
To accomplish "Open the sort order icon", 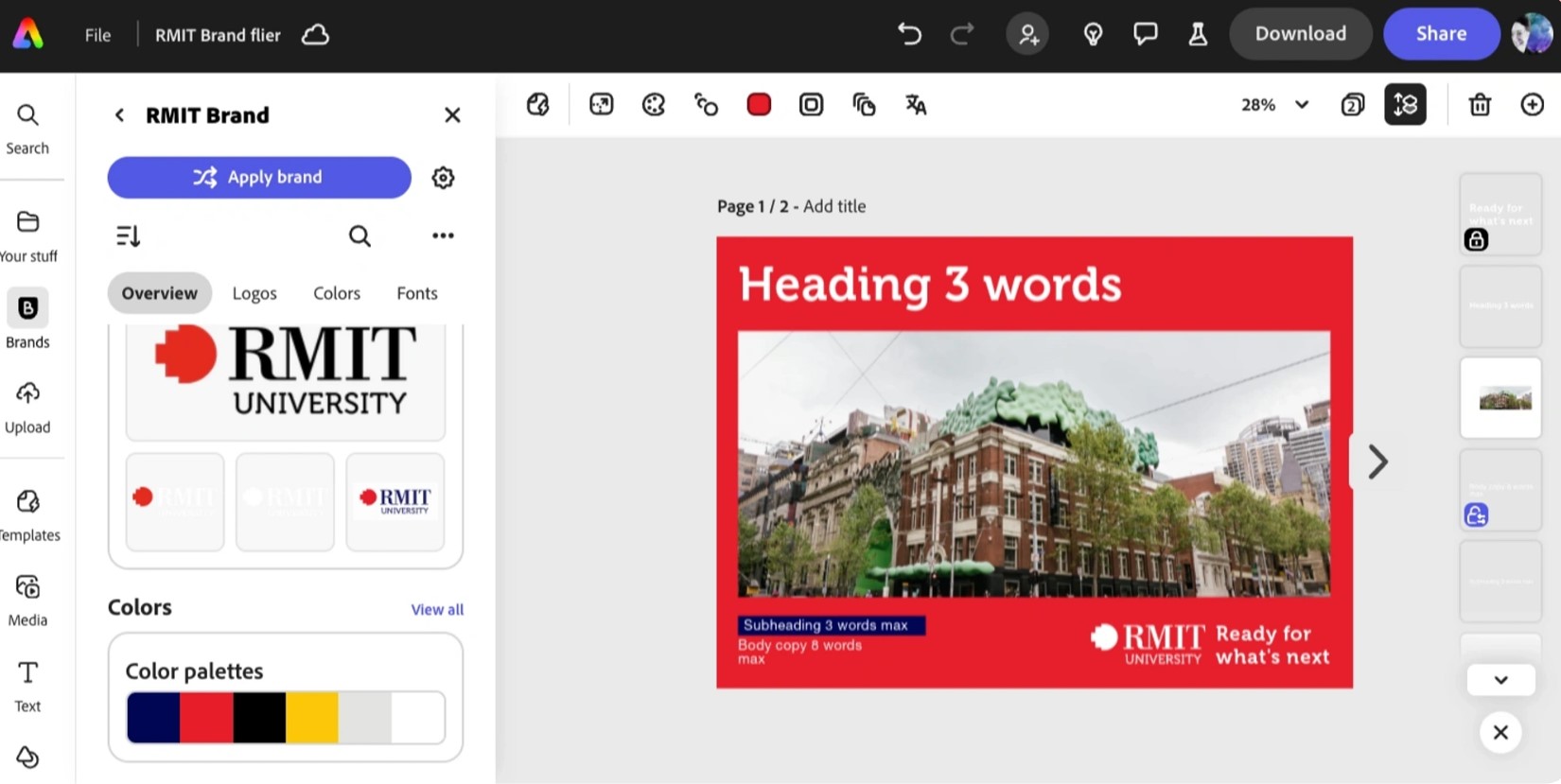I will point(129,235).
